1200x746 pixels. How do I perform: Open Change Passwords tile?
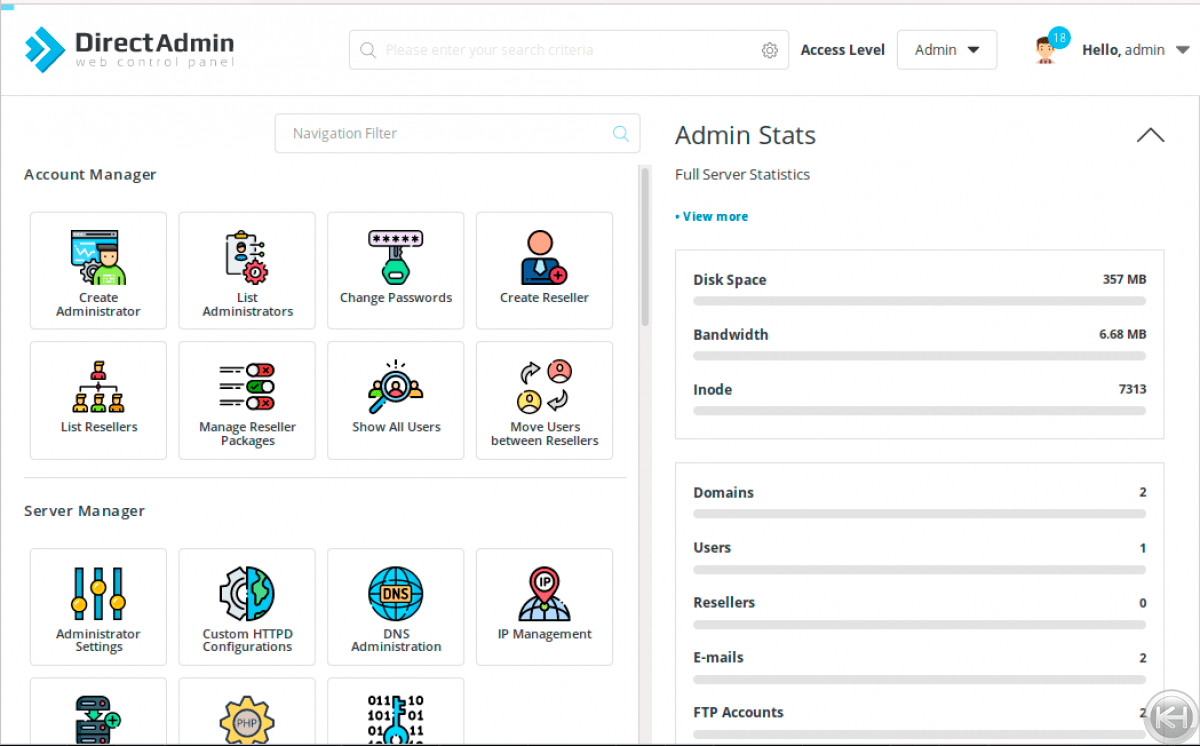tap(396, 270)
